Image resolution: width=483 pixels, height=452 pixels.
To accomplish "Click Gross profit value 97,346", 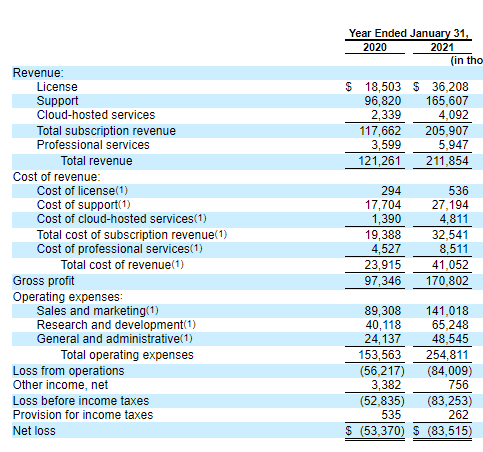I will click(383, 281).
